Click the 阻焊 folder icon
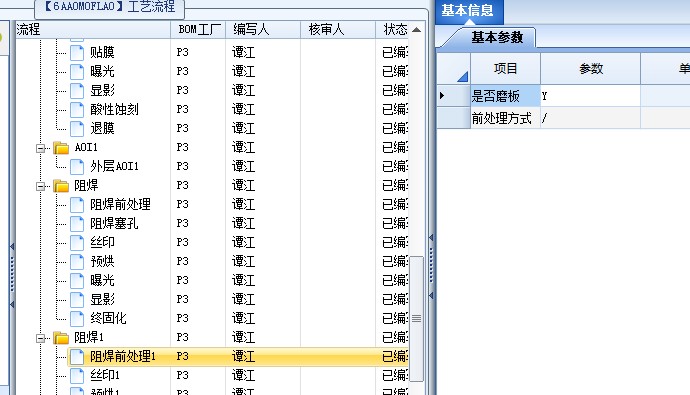Viewport: 690px width, 395px height. pos(61,186)
